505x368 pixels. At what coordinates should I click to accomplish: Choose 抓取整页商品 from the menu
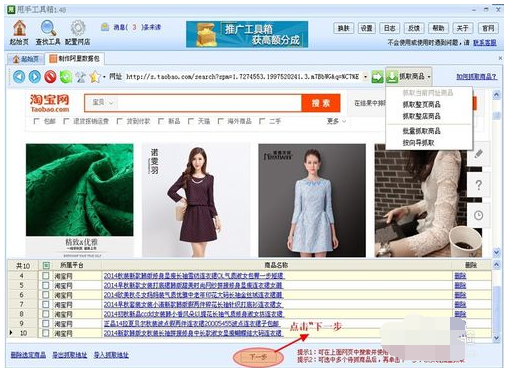coord(421,104)
